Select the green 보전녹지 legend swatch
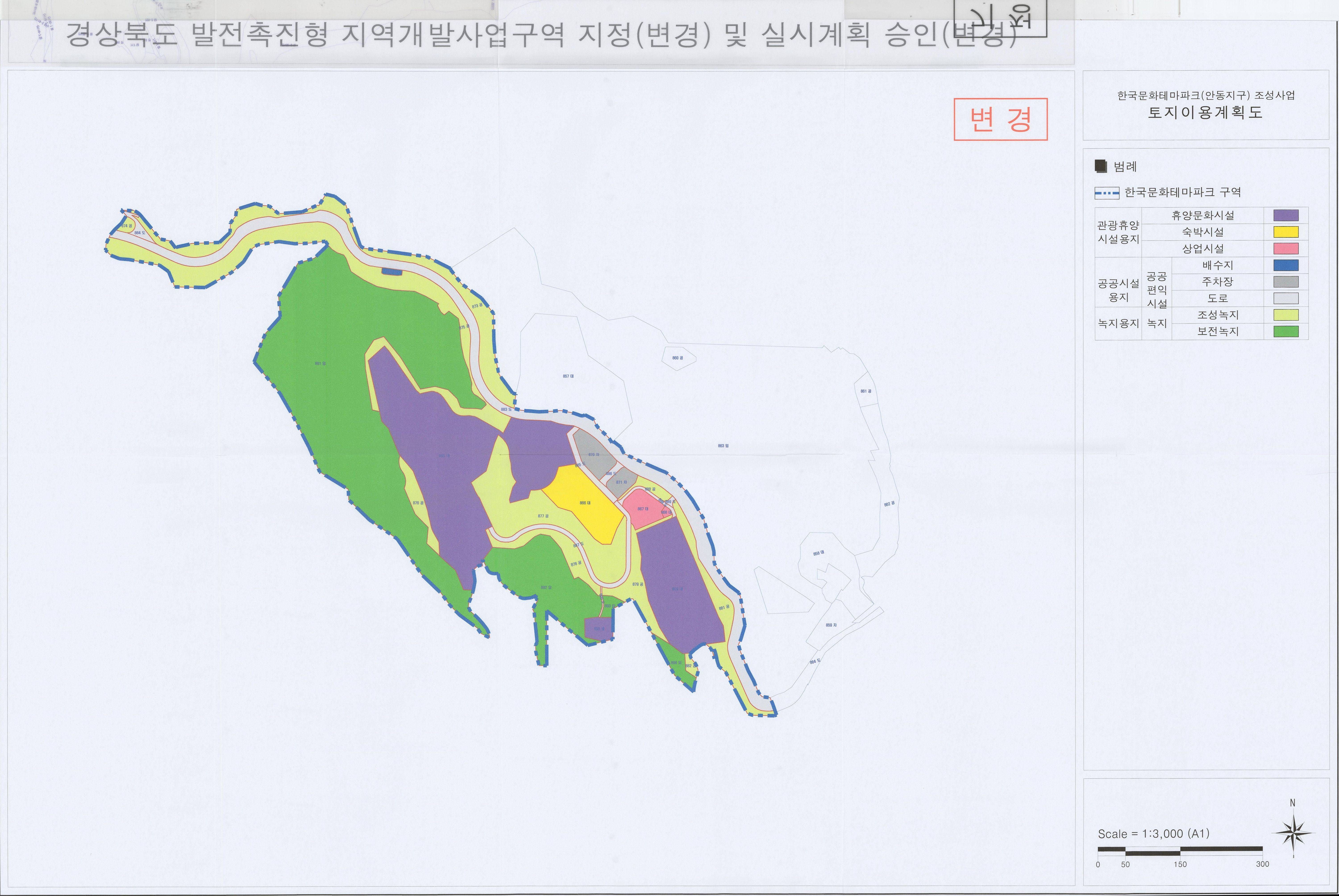Screen dimensions: 1339x896 pos(1286,332)
